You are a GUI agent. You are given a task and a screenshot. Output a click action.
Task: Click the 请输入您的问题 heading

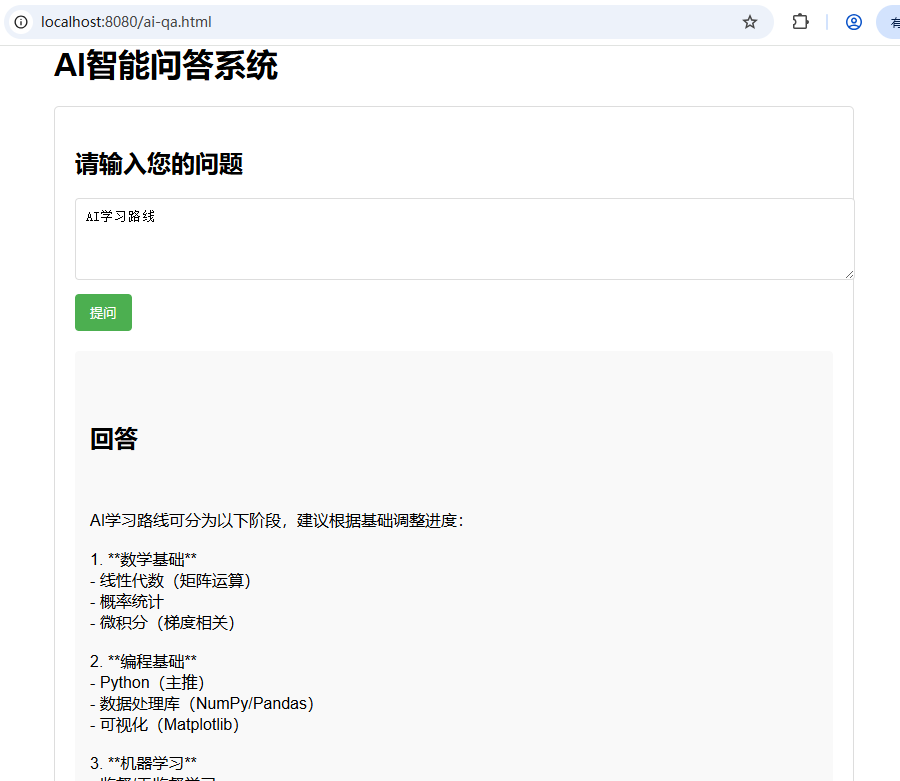point(159,164)
